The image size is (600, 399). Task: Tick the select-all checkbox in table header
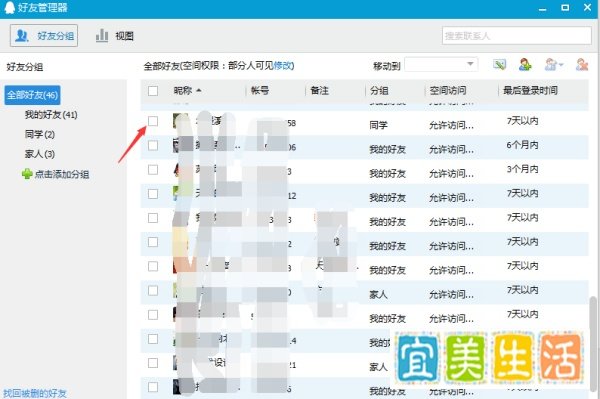[x=153, y=91]
